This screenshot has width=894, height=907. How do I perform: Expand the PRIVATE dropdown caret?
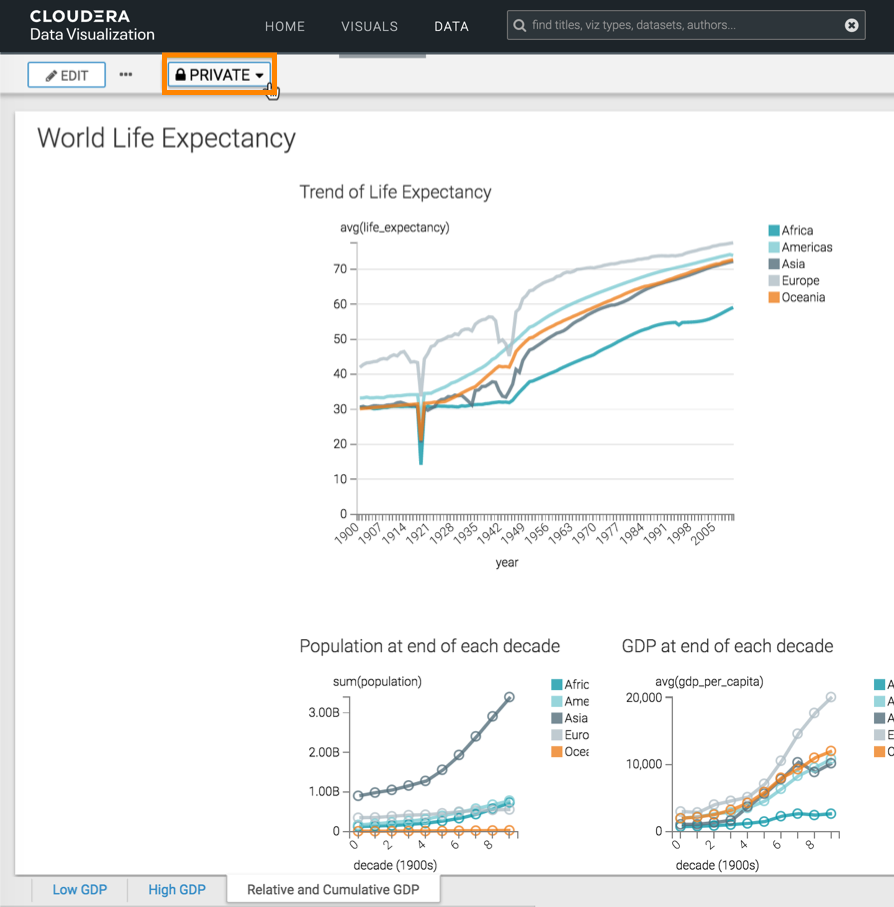[260, 76]
